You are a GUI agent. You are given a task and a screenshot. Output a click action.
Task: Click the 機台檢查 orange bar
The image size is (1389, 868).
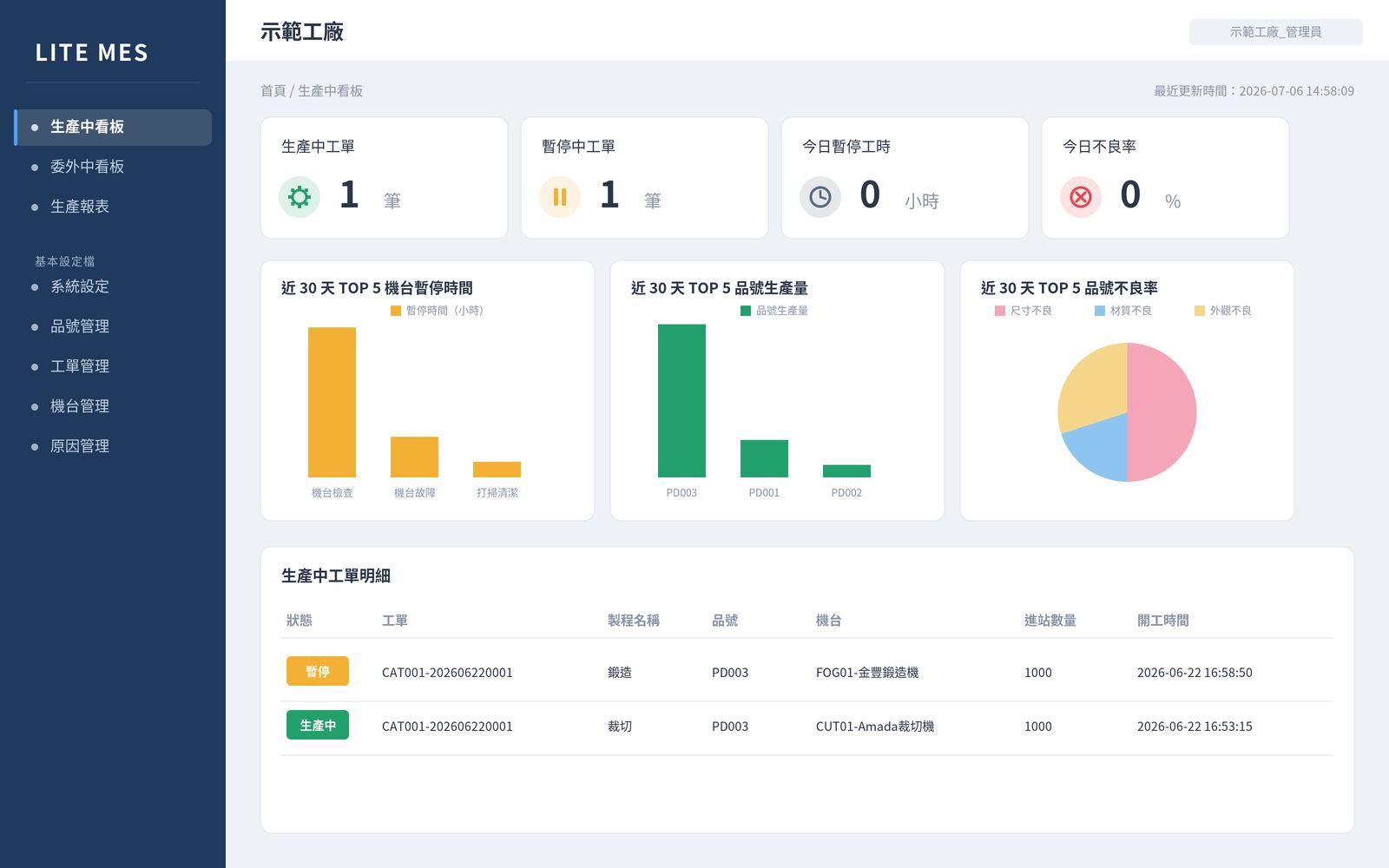point(332,402)
